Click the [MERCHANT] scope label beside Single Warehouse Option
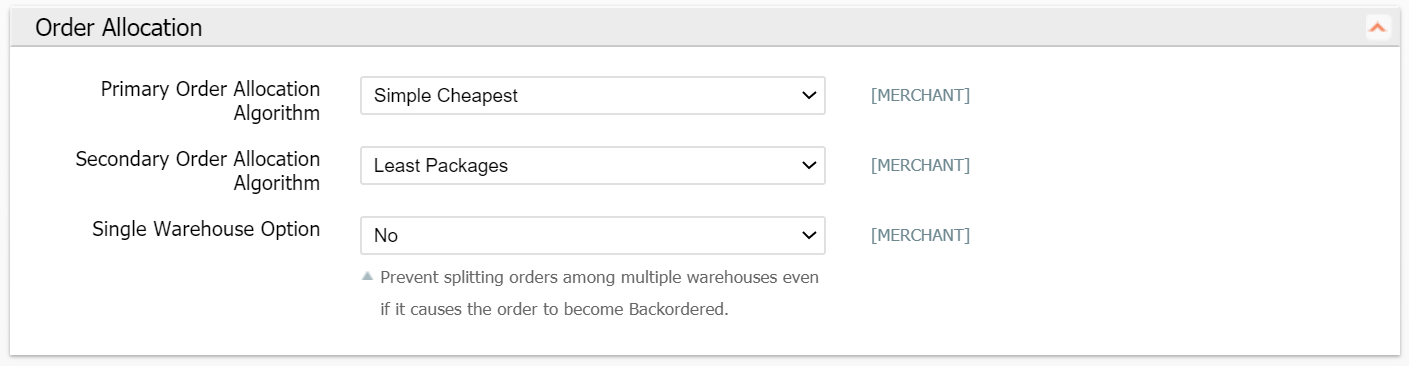Viewport: 1409px width, 366px height. tap(920, 236)
